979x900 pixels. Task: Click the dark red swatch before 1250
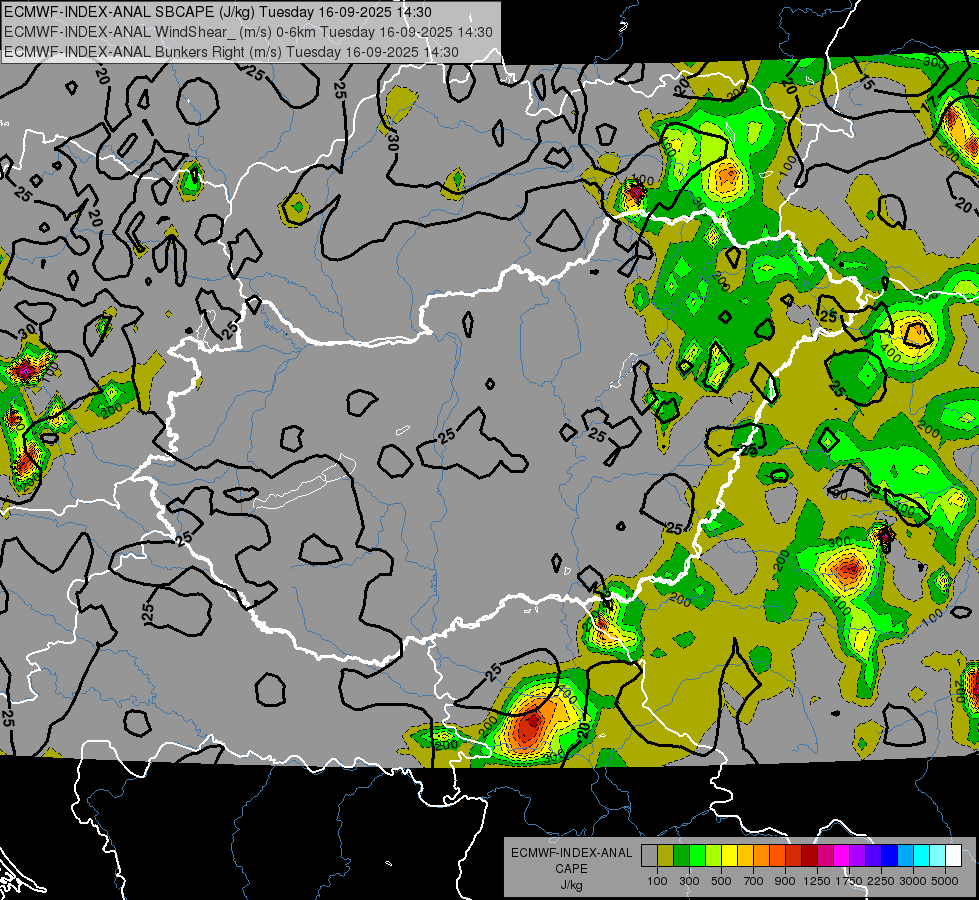(810, 856)
